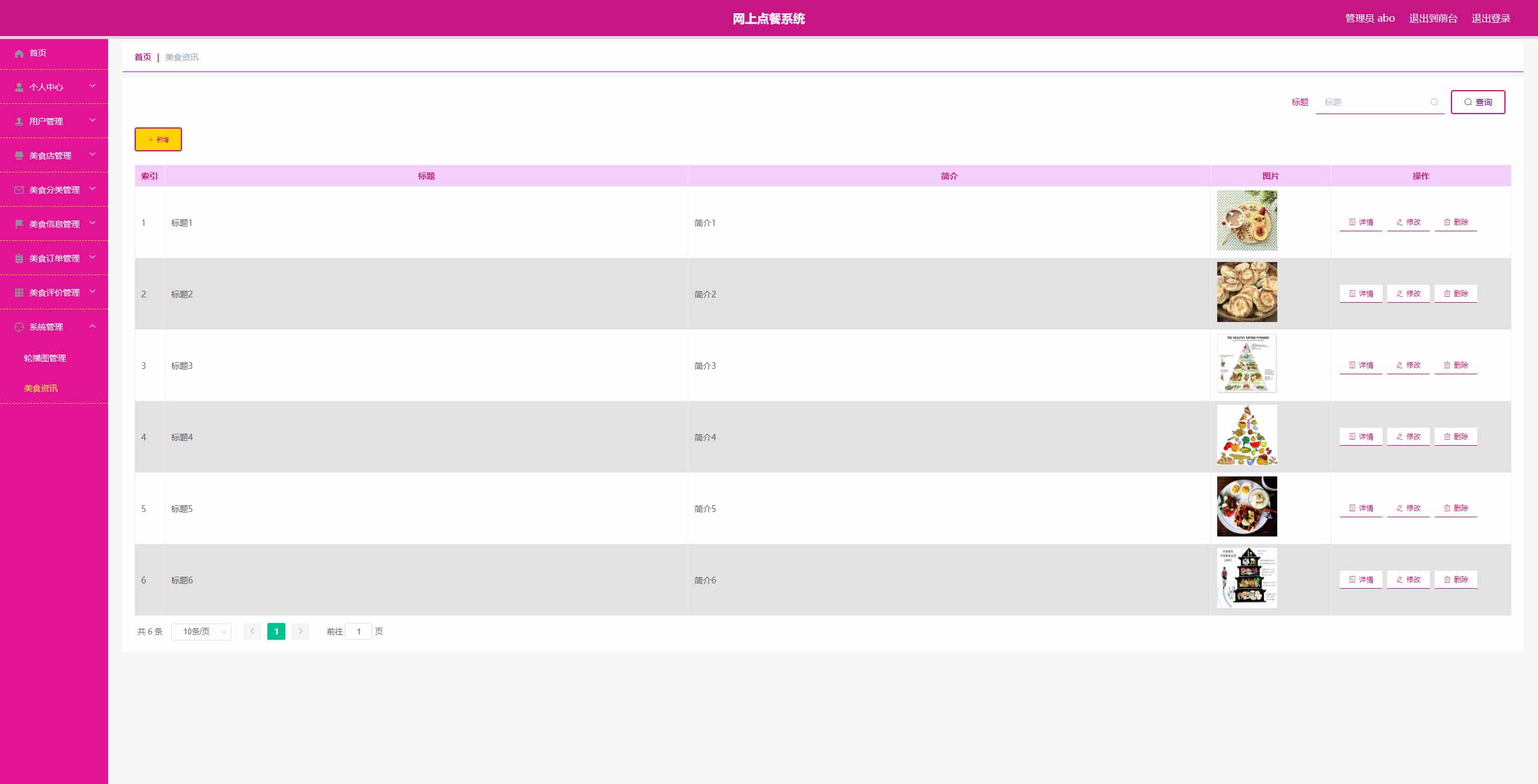The image size is (1538, 784).
Task: Click the home icon beside 首页 in sidebar
Action: coord(19,53)
